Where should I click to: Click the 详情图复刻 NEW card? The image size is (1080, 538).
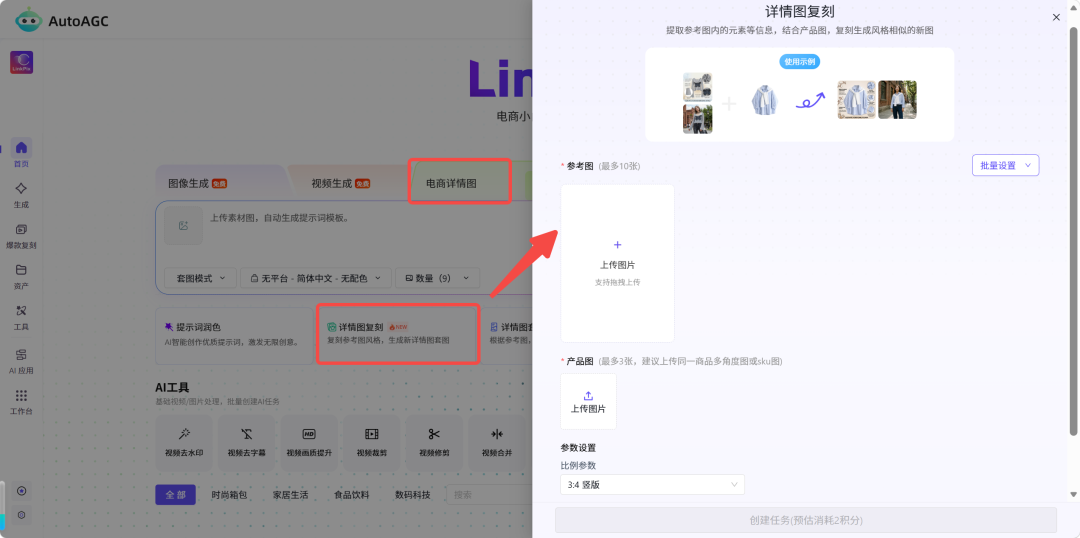point(397,334)
